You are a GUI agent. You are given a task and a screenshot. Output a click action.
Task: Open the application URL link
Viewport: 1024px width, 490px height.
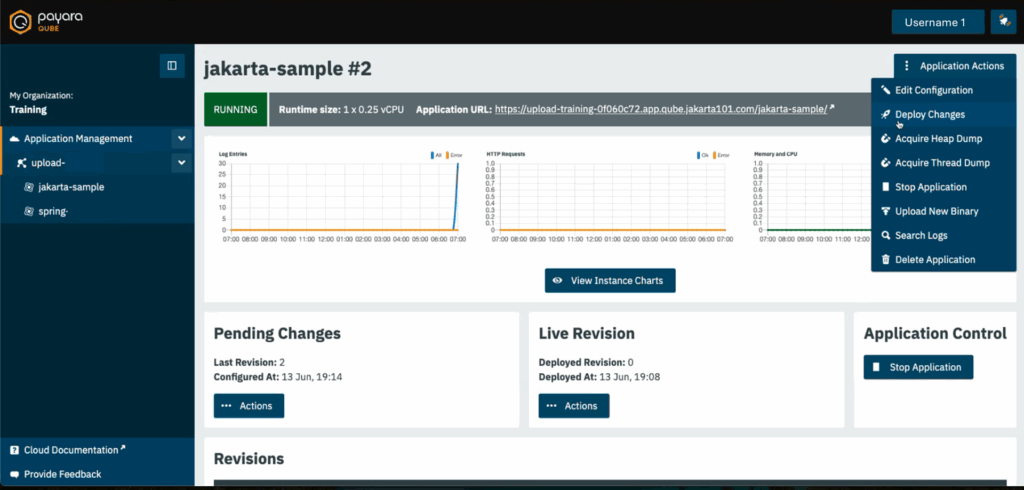(661, 110)
